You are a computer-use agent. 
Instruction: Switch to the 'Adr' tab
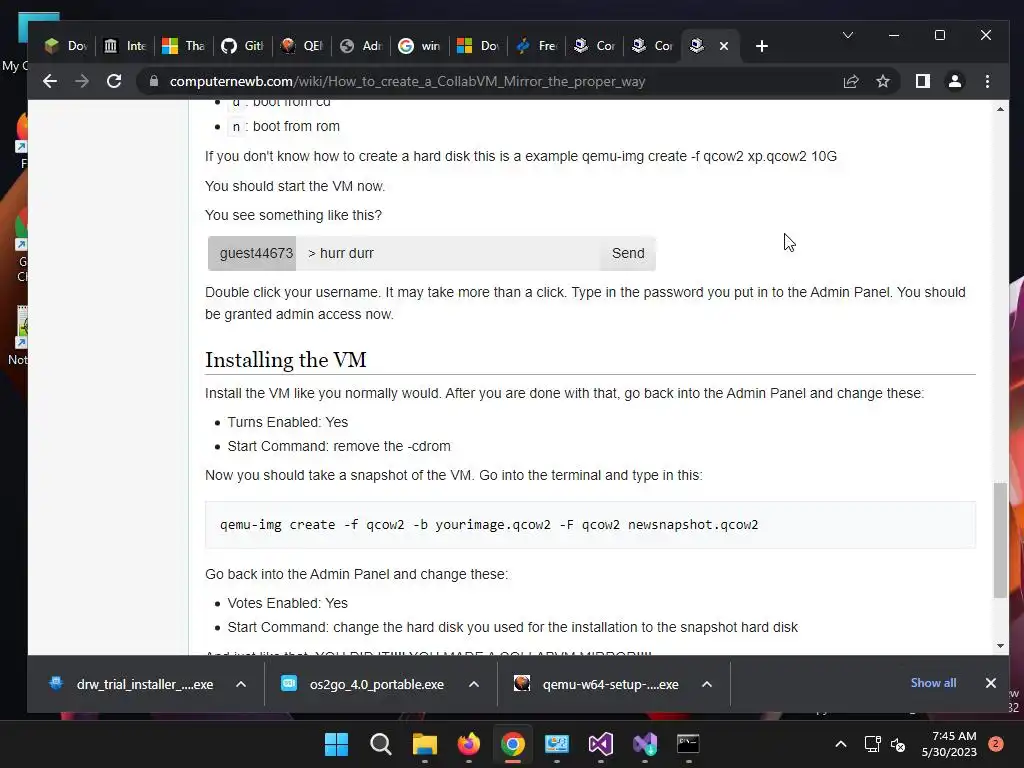point(360,46)
